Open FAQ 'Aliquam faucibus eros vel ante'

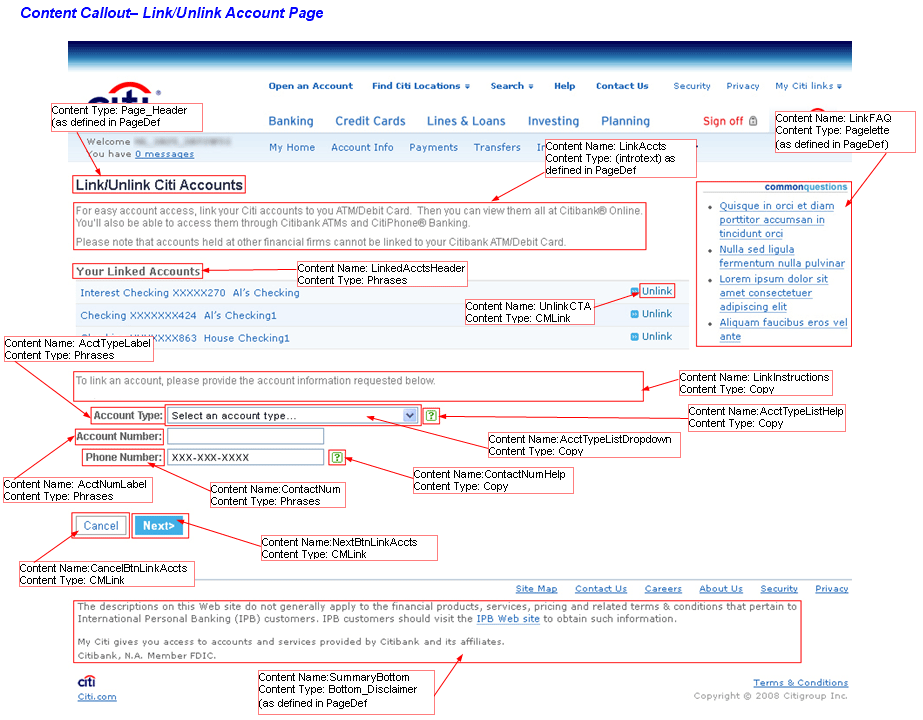783,329
